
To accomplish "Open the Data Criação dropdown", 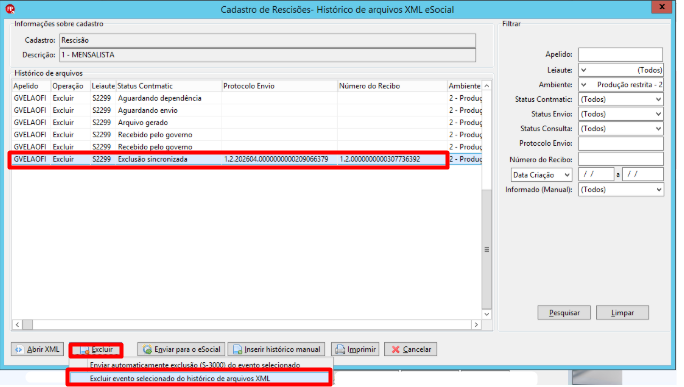I will click(x=541, y=175).
